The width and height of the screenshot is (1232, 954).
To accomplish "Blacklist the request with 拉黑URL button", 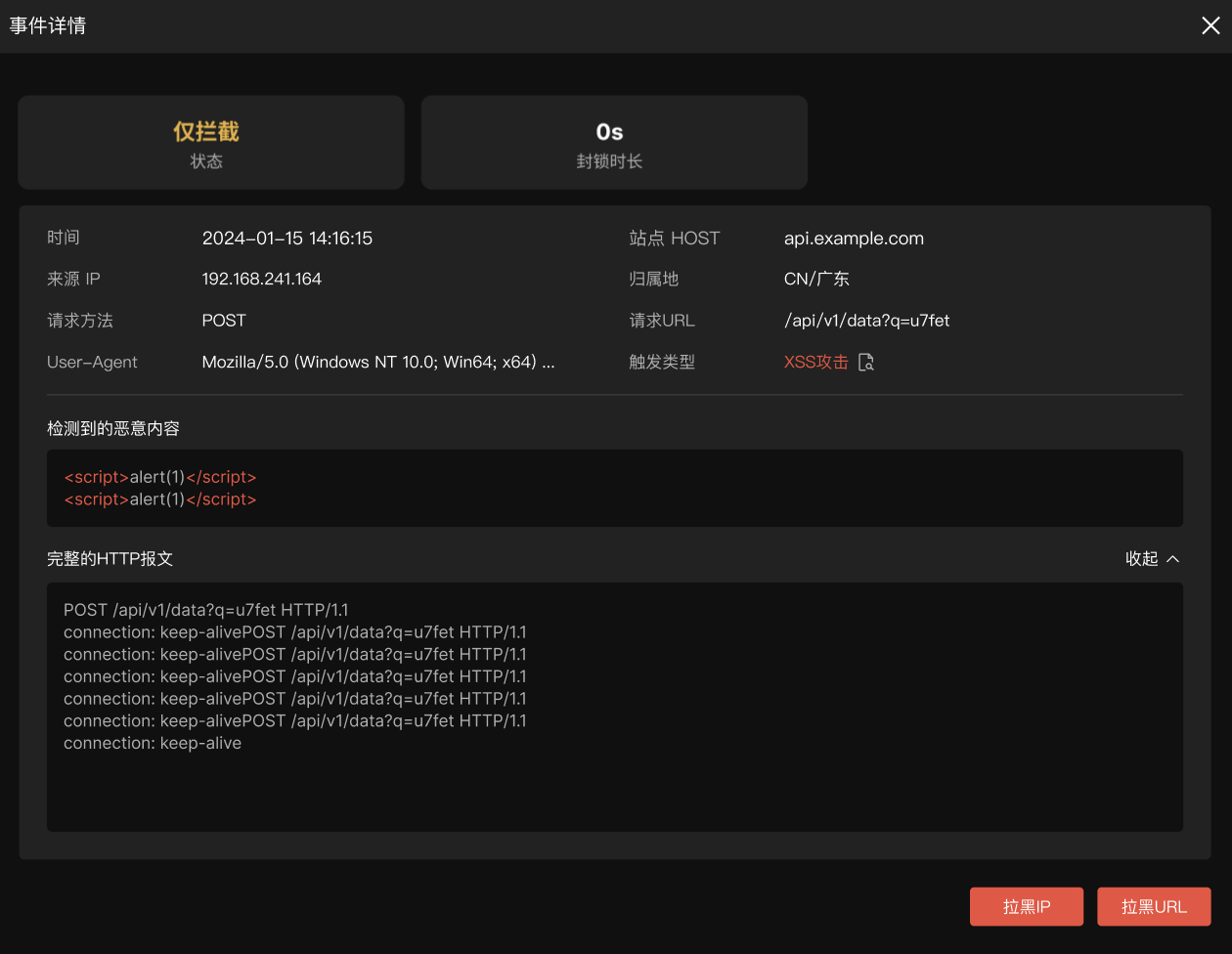I will coord(1154,906).
